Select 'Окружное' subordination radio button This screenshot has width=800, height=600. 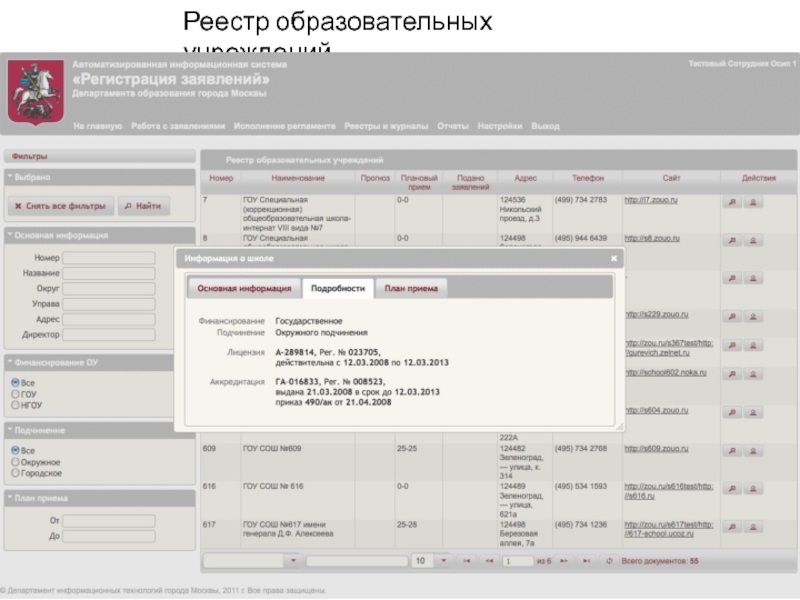[x=15, y=462]
